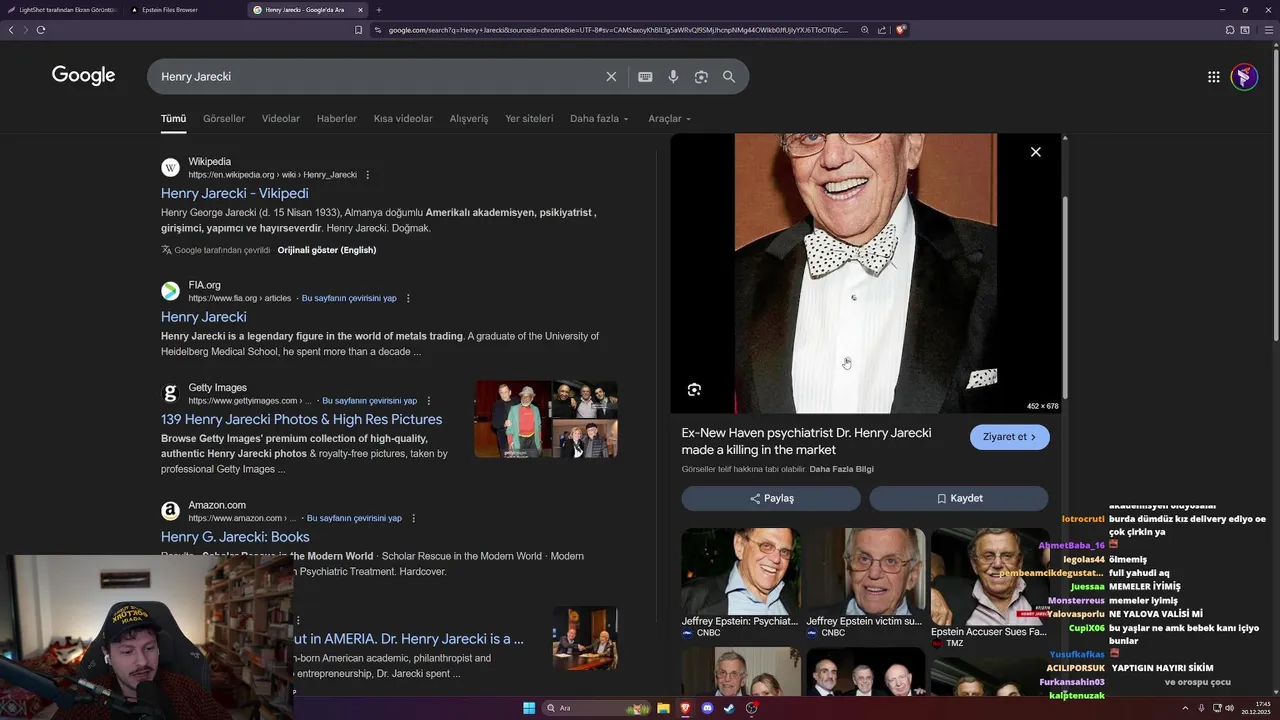Translate the FIA.org page via Bu sayfanın çevirisini yap
1280x720 pixels.
(x=349, y=298)
